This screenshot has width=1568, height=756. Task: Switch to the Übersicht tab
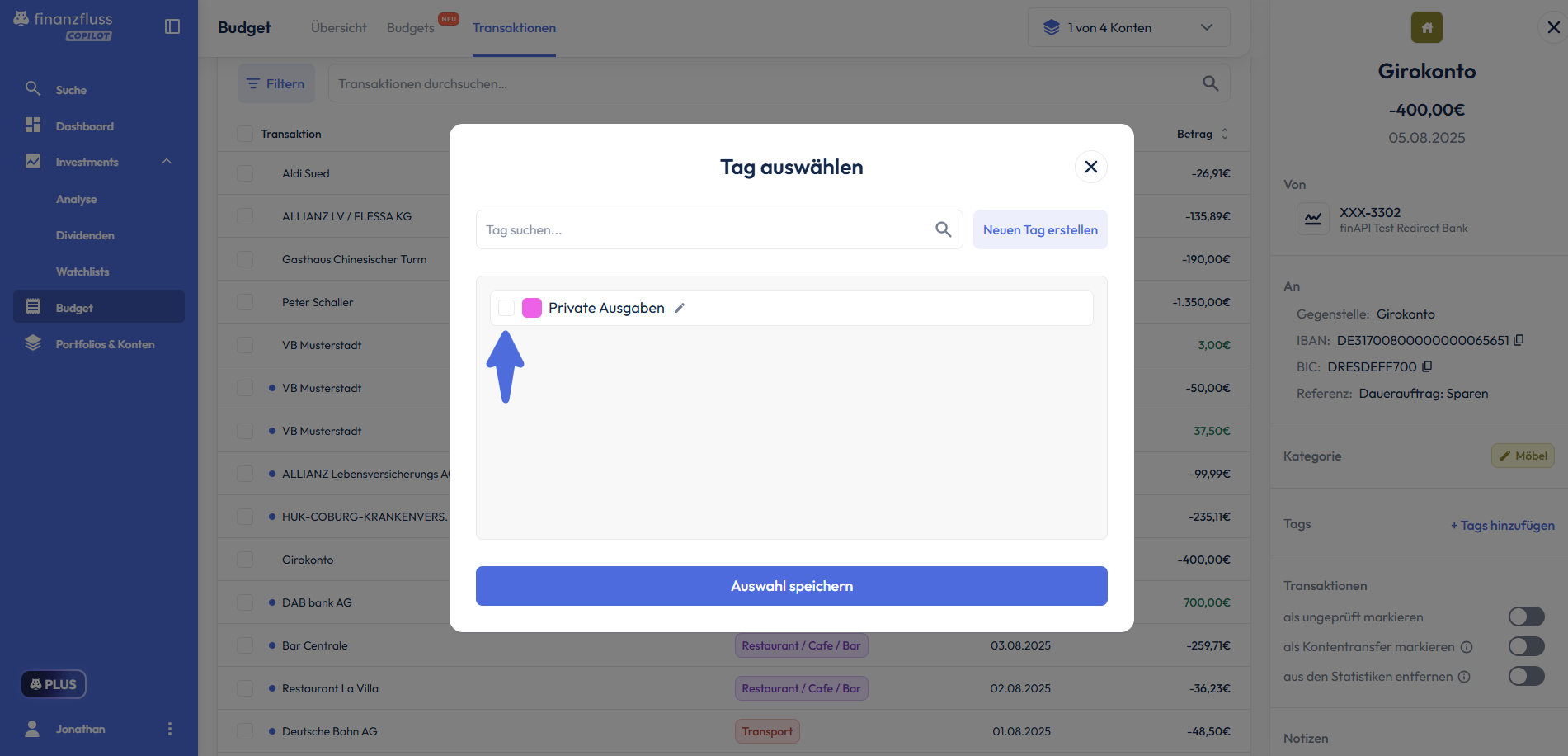click(x=338, y=27)
